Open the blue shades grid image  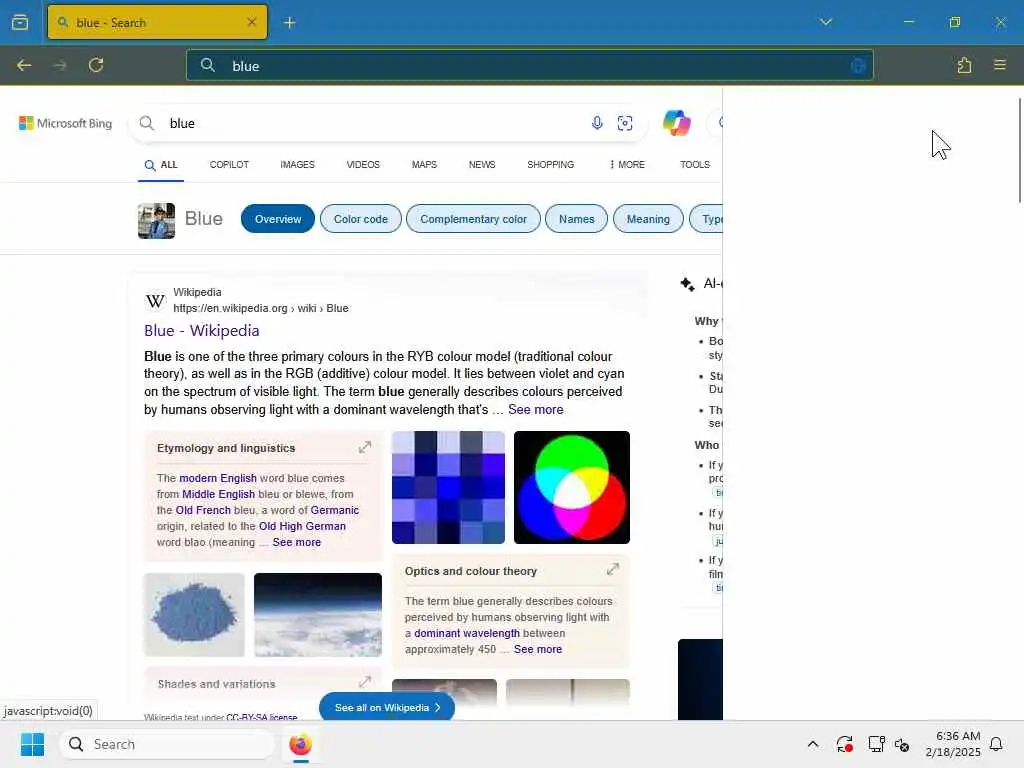[x=448, y=487]
